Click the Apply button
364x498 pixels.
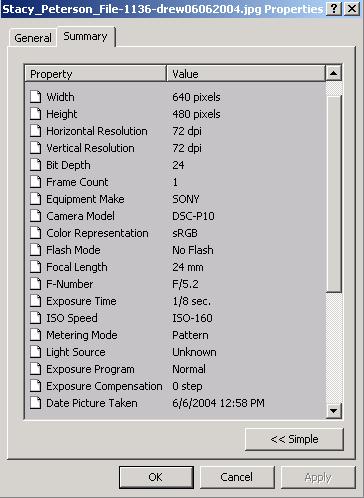(318, 477)
